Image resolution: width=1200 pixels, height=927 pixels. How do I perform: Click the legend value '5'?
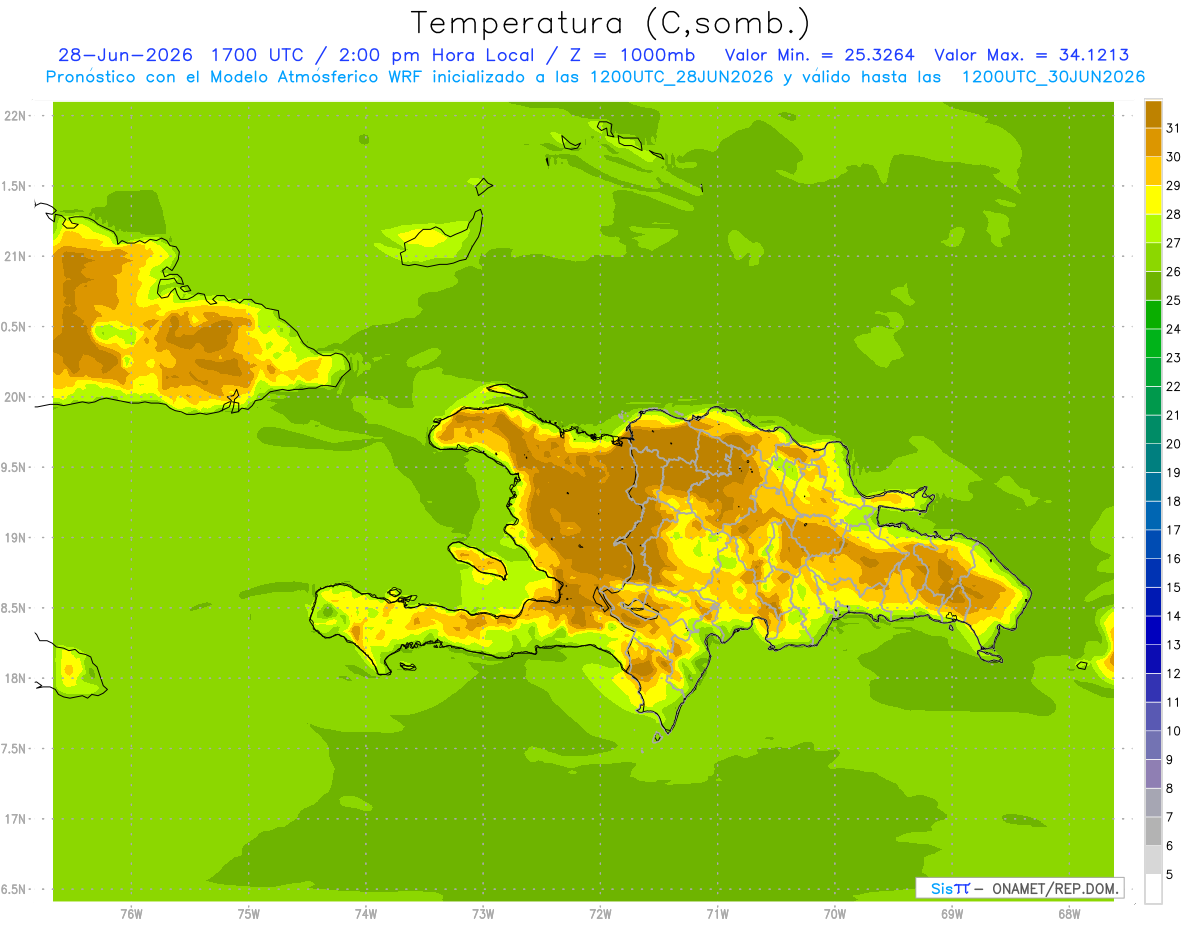[1170, 875]
